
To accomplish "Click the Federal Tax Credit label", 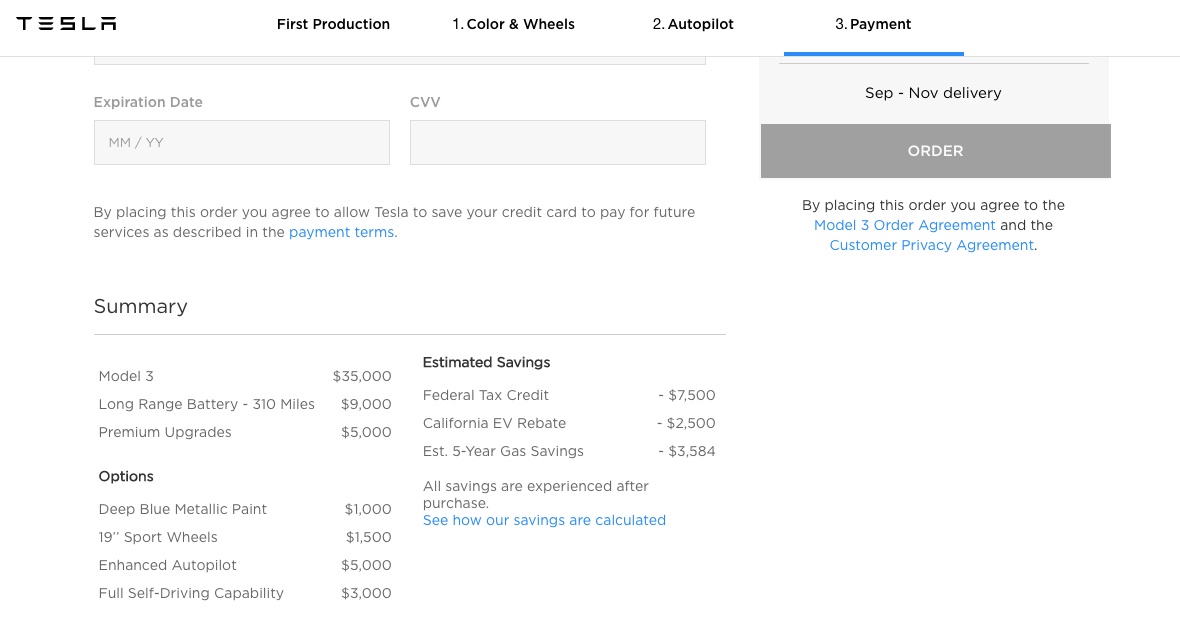I will point(485,395).
